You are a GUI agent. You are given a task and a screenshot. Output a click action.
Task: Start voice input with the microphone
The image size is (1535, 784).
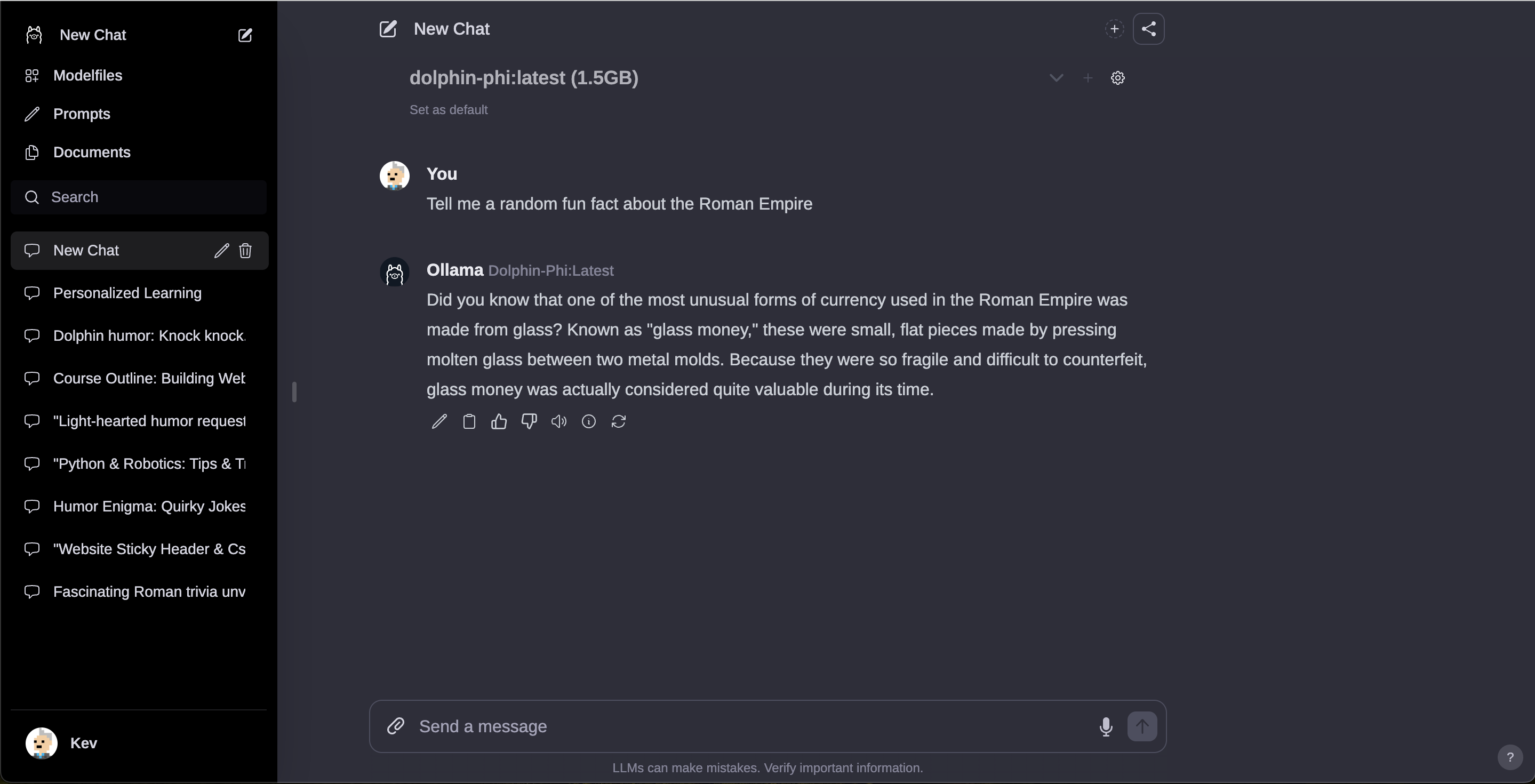click(x=1105, y=727)
